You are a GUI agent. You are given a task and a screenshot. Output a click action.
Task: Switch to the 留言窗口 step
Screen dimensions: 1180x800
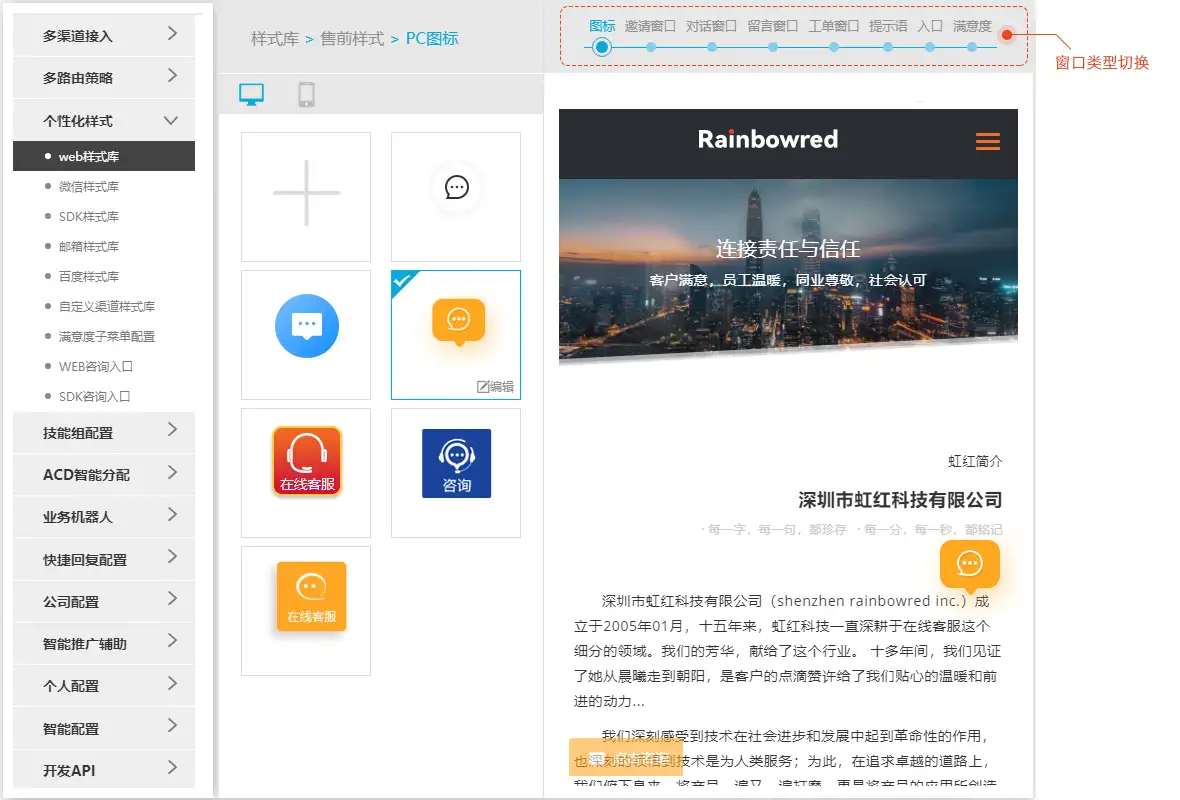773,47
